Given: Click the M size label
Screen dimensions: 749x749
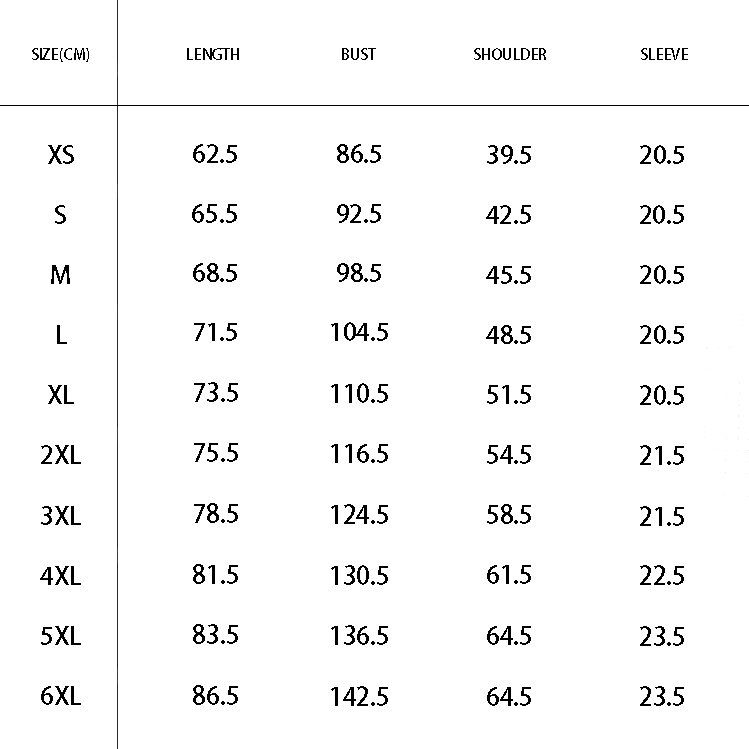Looking at the screenshot, I should [x=61, y=275].
